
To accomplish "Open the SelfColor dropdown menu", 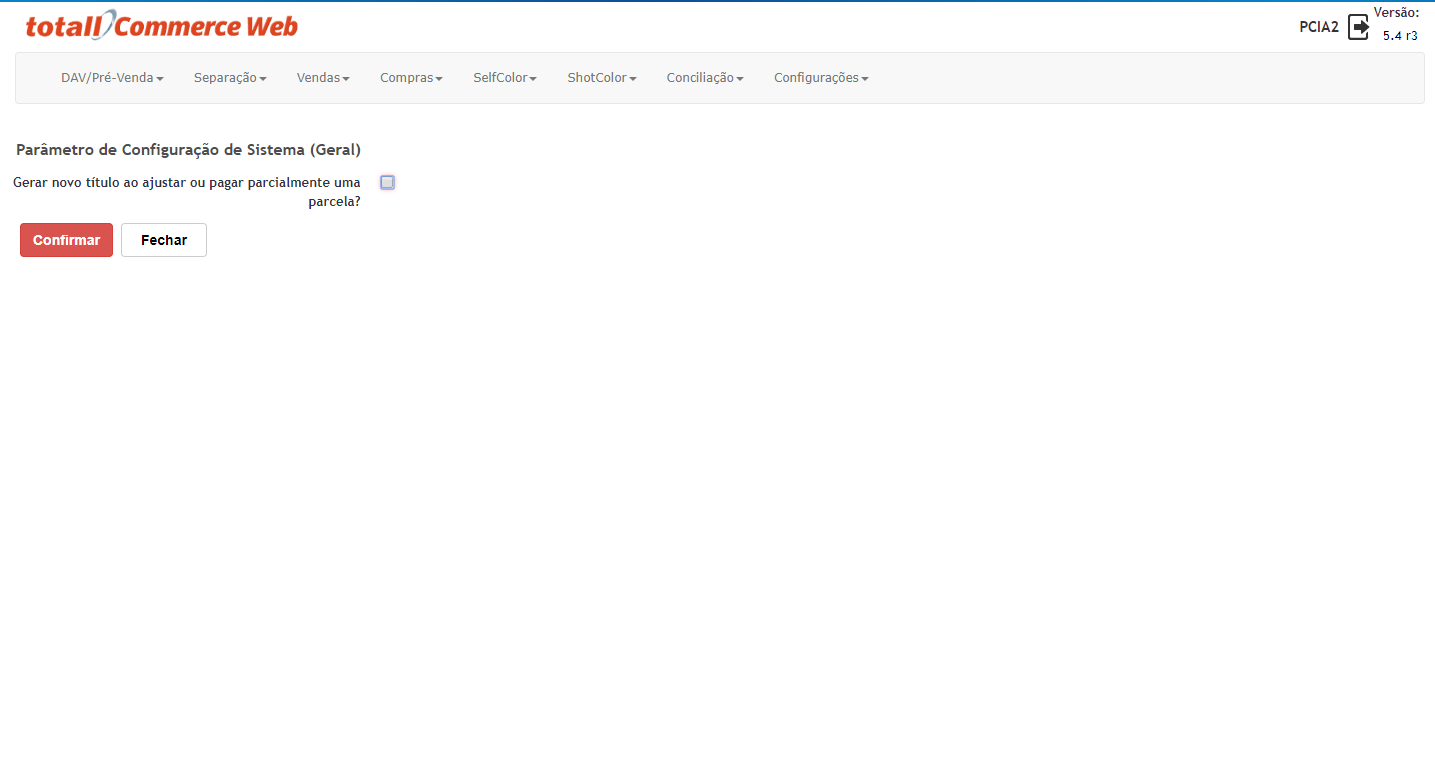I will click(505, 78).
